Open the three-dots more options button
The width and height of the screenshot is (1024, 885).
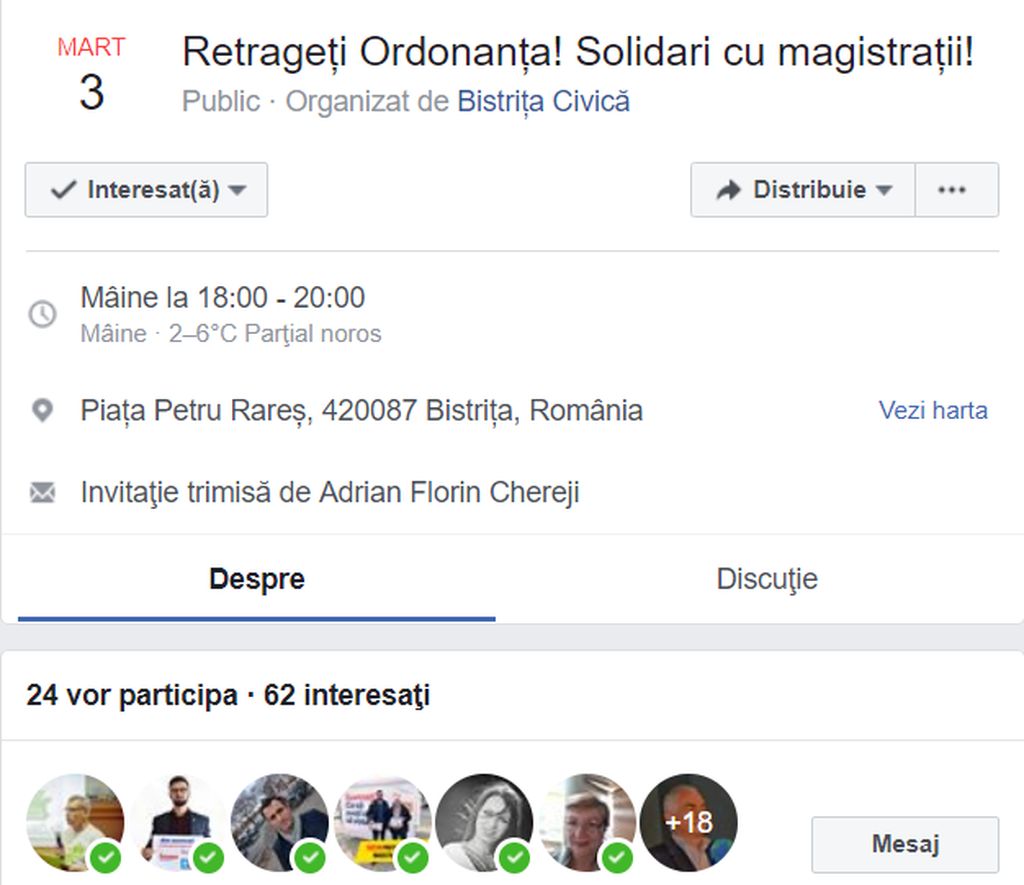point(952,190)
